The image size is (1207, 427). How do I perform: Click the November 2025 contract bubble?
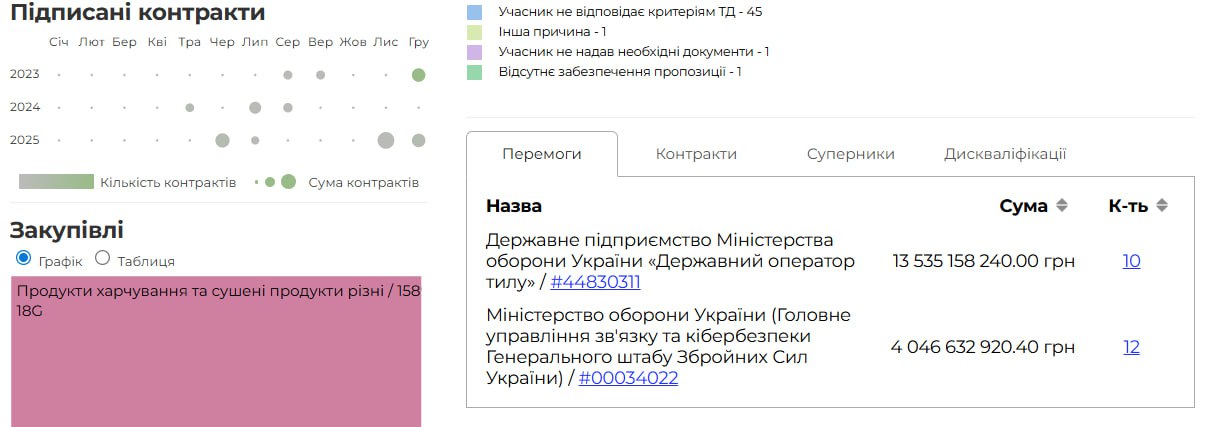click(385, 140)
